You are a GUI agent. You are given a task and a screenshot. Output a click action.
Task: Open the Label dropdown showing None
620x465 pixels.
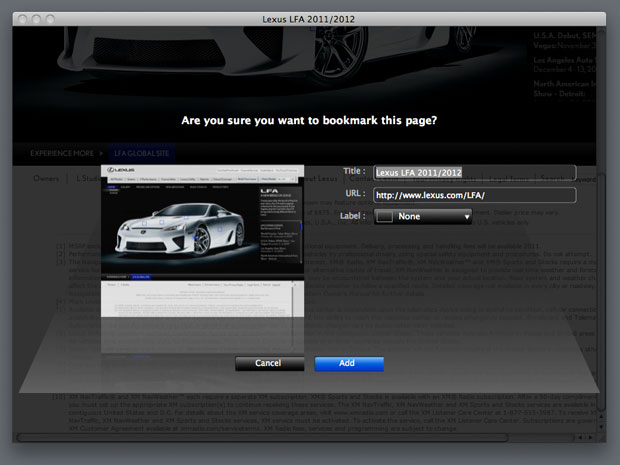point(423,216)
